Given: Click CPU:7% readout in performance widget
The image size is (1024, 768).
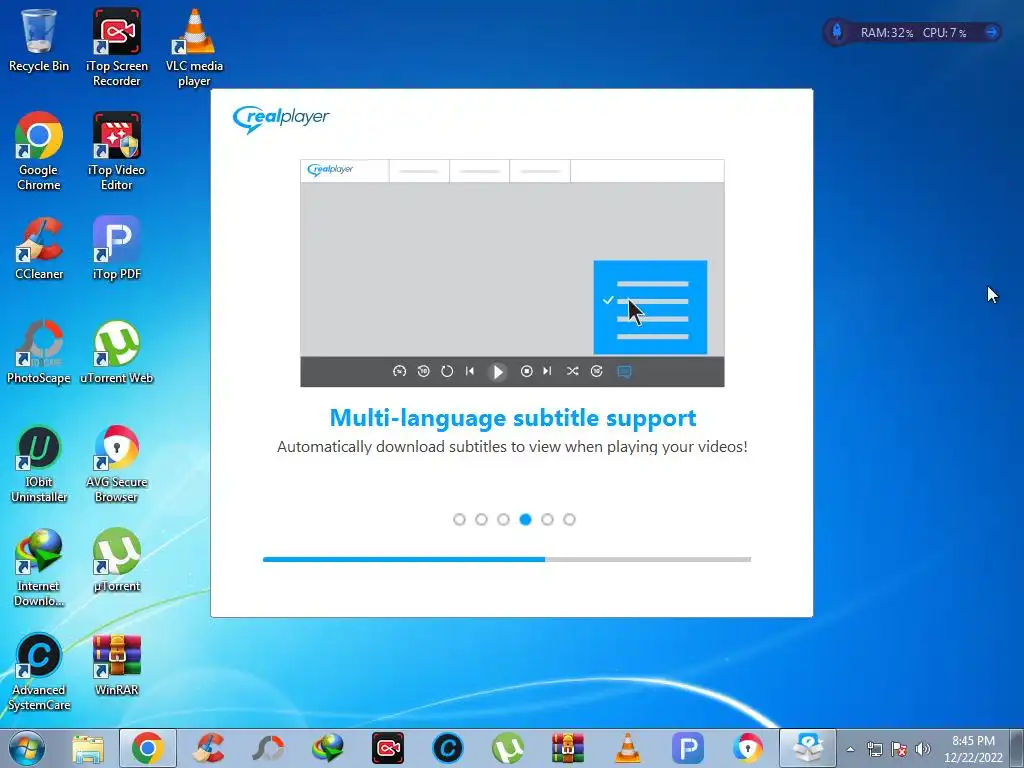Looking at the screenshot, I should click(x=944, y=33).
